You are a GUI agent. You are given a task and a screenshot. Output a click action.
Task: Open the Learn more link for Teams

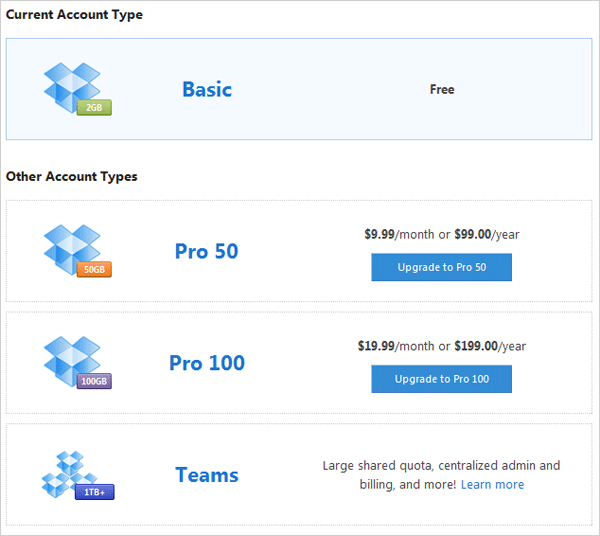click(492, 485)
